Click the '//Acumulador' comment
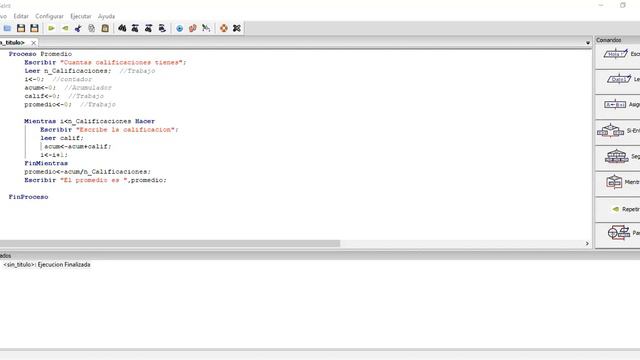 tap(88, 88)
